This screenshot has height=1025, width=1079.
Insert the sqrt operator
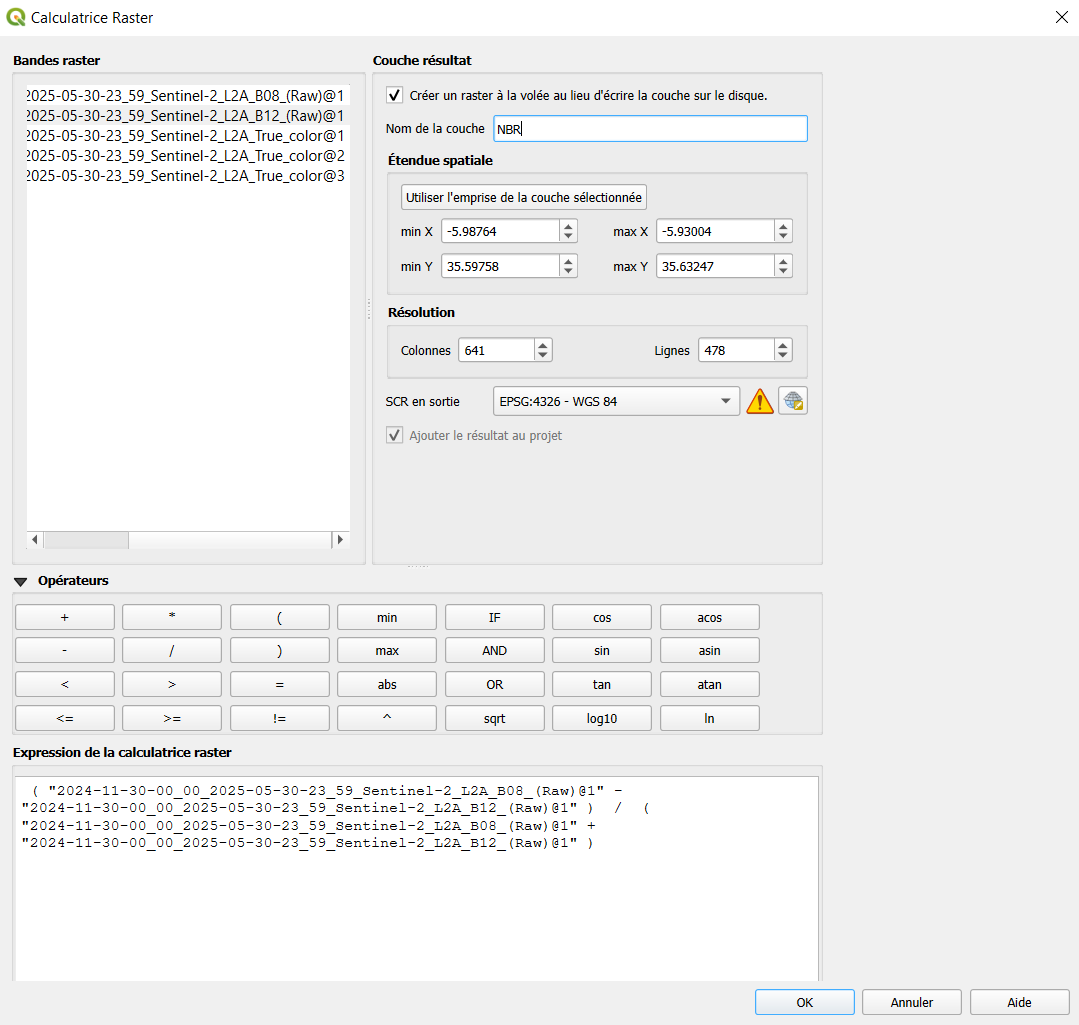pyautogui.click(x=494, y=717)
